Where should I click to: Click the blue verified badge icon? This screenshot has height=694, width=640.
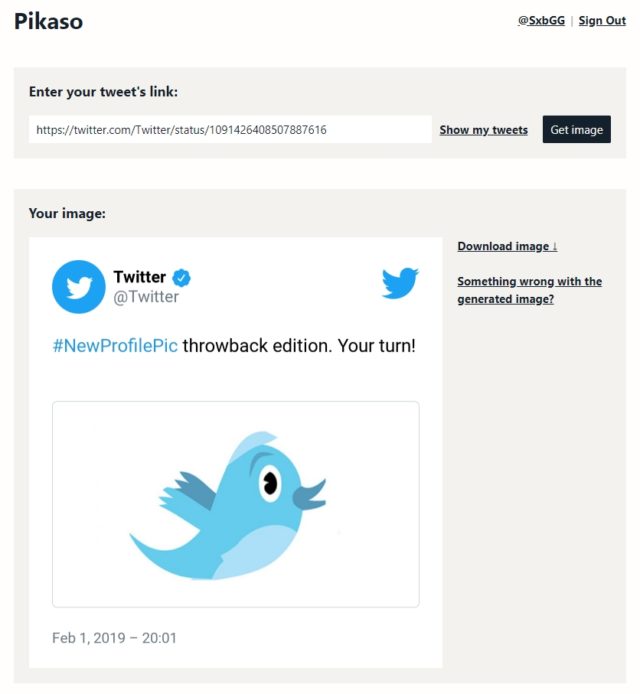181,278
